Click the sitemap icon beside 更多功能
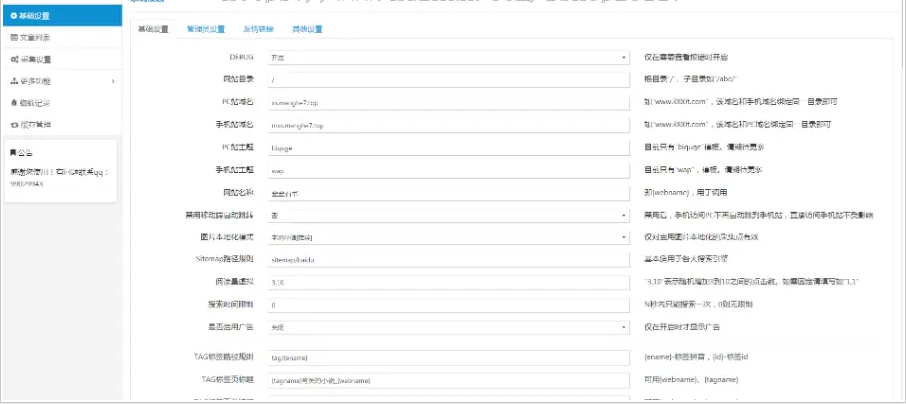This screenshot has height=404, width=906. [x=14, y=81]
